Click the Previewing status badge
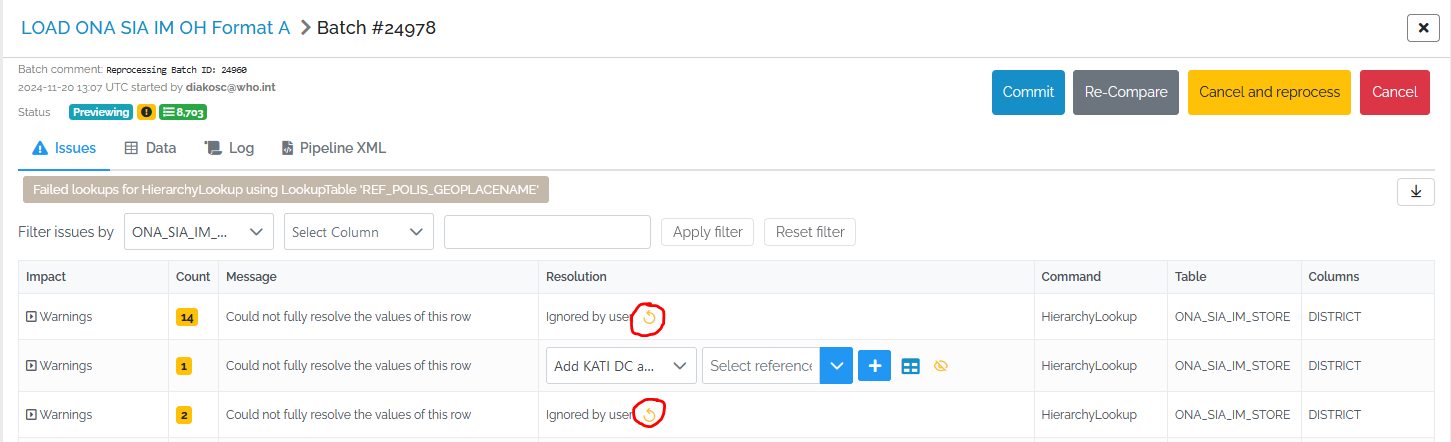 click(x=101, y=112)
